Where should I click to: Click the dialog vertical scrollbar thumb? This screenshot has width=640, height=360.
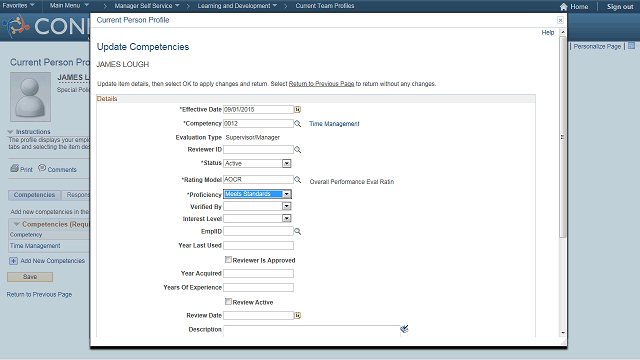point(562,137)
